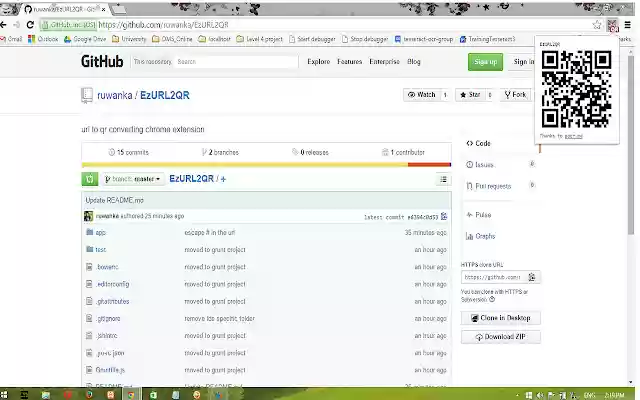The image size is (640, 400).
Task: Open the .bowerrc file
Action: click(x=107, y=267)
